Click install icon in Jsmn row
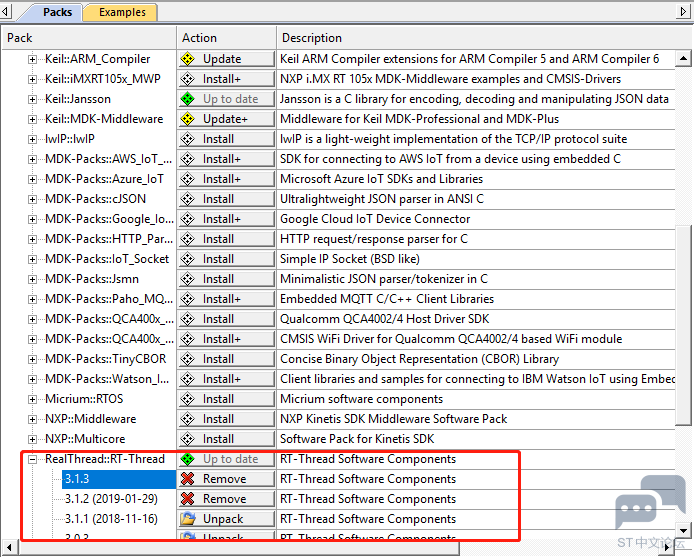 click(188, 279)
